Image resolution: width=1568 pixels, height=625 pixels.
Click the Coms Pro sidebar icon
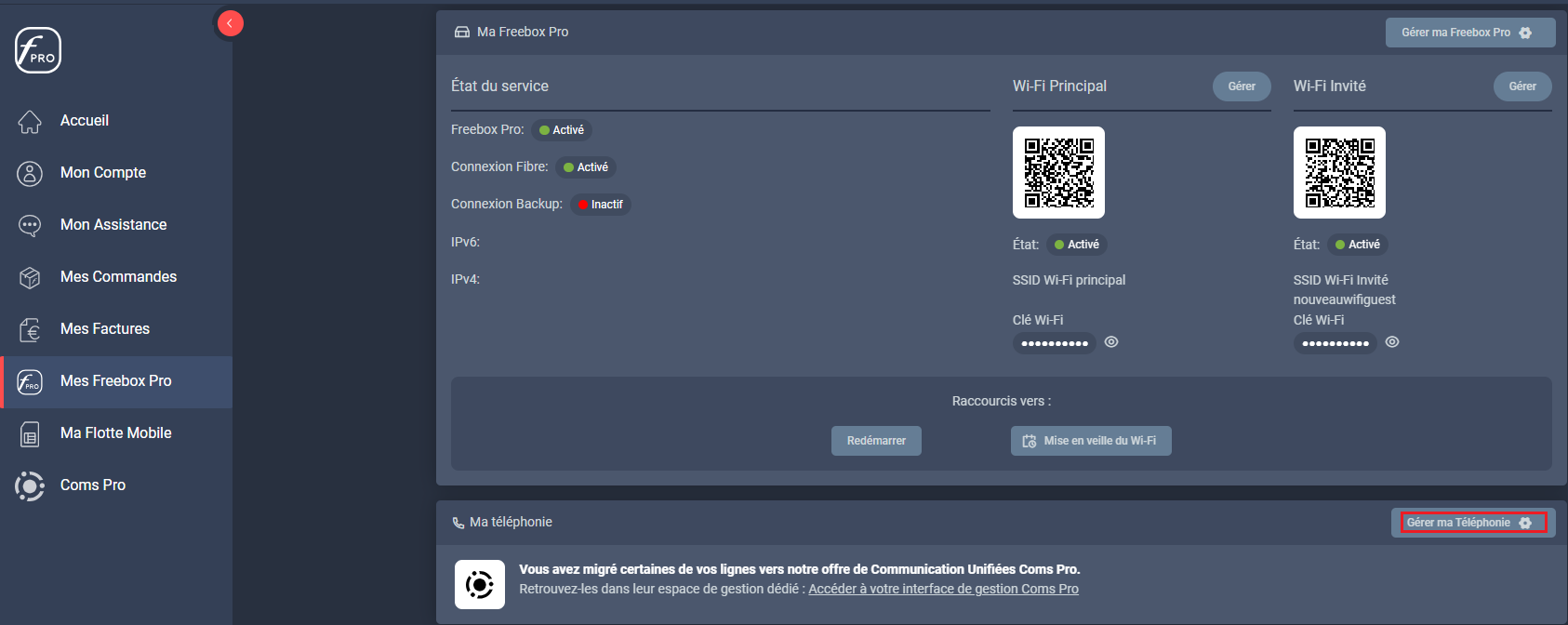pos(30,485)
